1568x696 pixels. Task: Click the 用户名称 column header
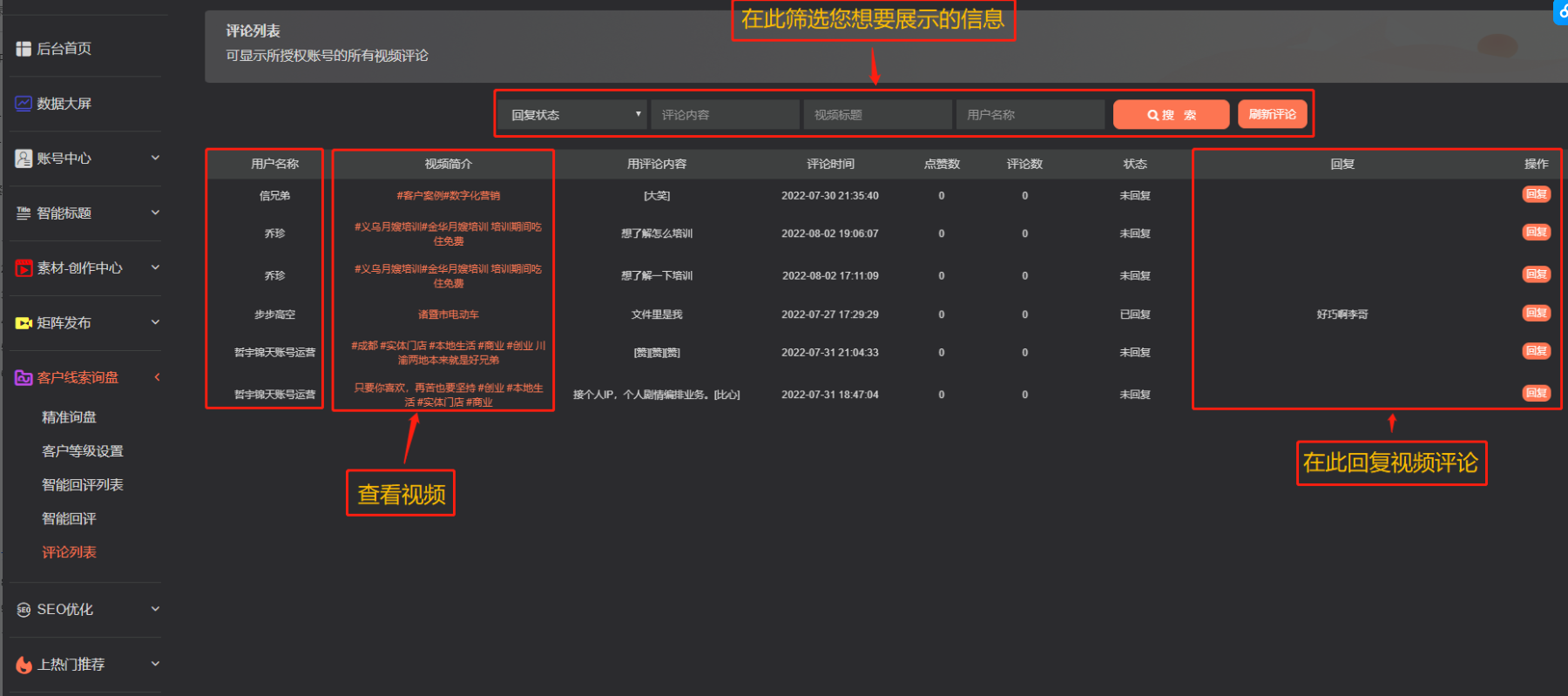tap(274, 164)
